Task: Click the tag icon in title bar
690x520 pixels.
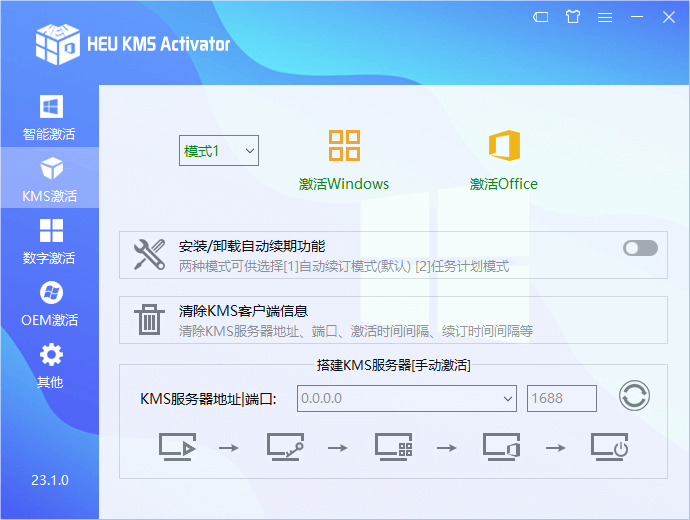Action: point(541,18)
